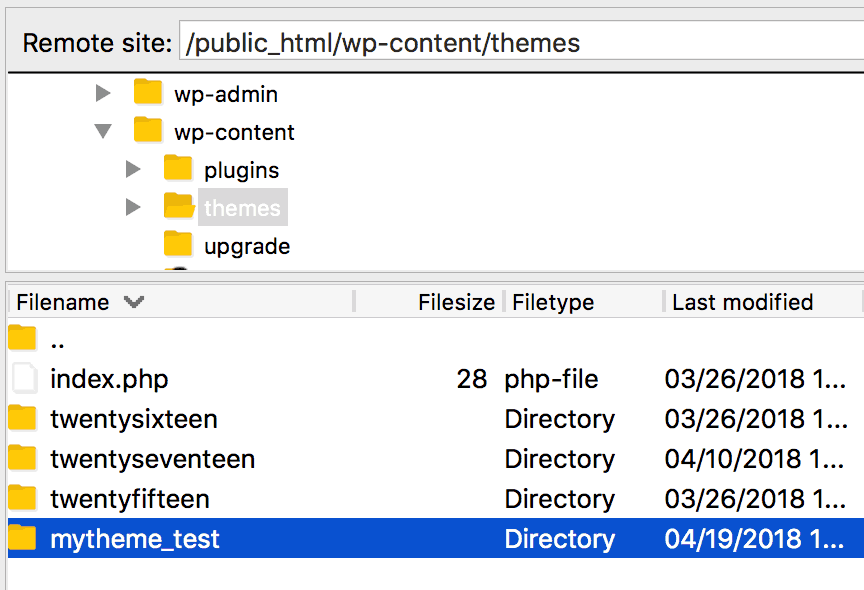Sort list by Last modified column
The width and height of the screenshot is (864, 590).
click(x=742, y=302)
